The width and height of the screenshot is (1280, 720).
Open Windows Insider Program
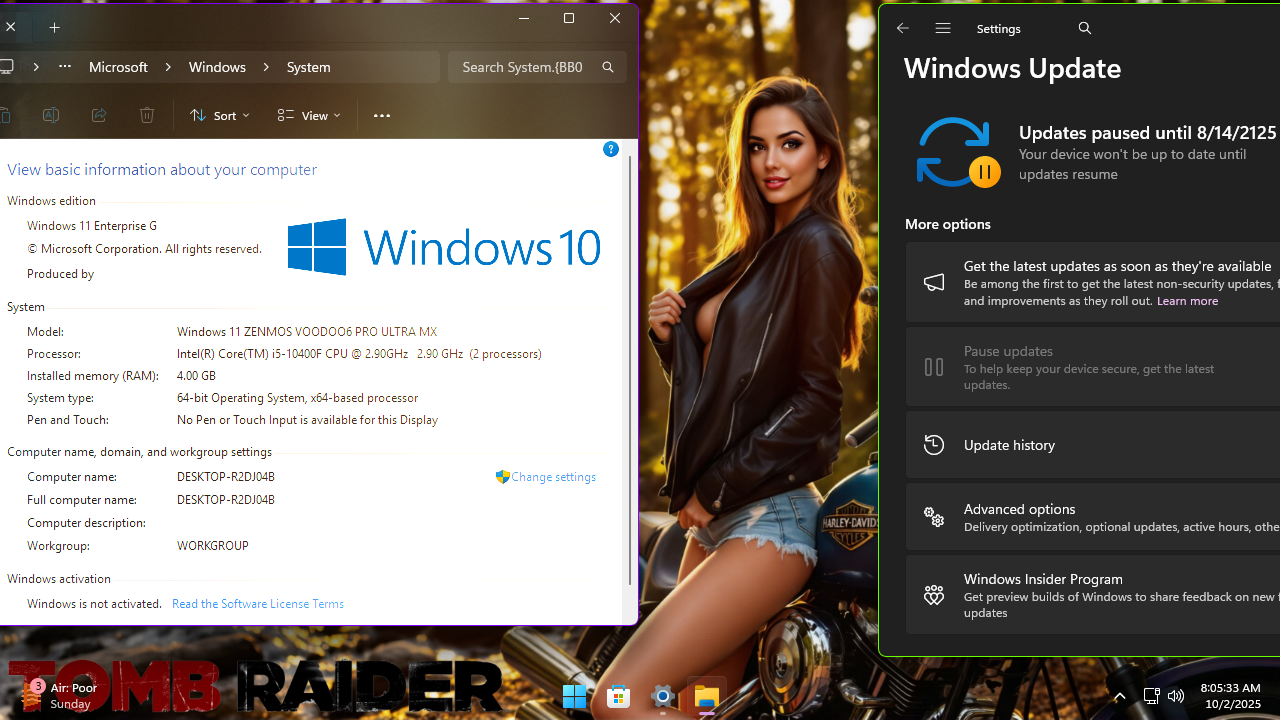(x=1093, y=595)
